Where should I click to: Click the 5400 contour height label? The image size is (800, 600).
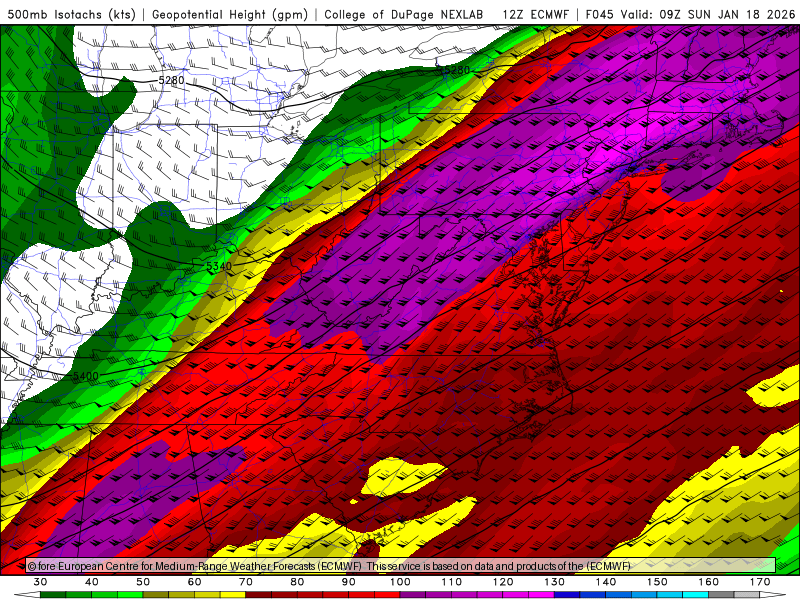[85, 377]
